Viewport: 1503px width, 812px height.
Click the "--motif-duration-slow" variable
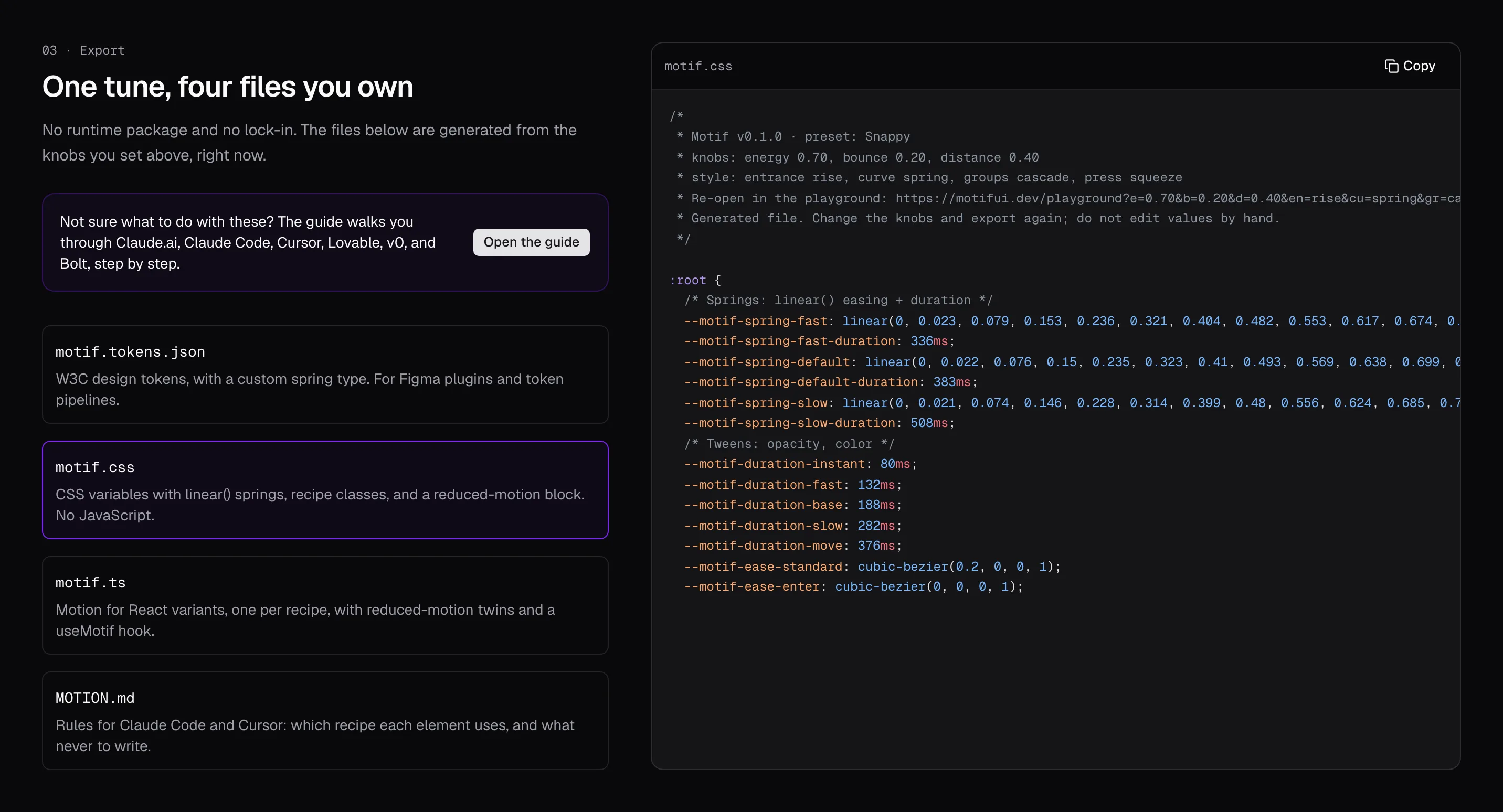tap(763, 526)
